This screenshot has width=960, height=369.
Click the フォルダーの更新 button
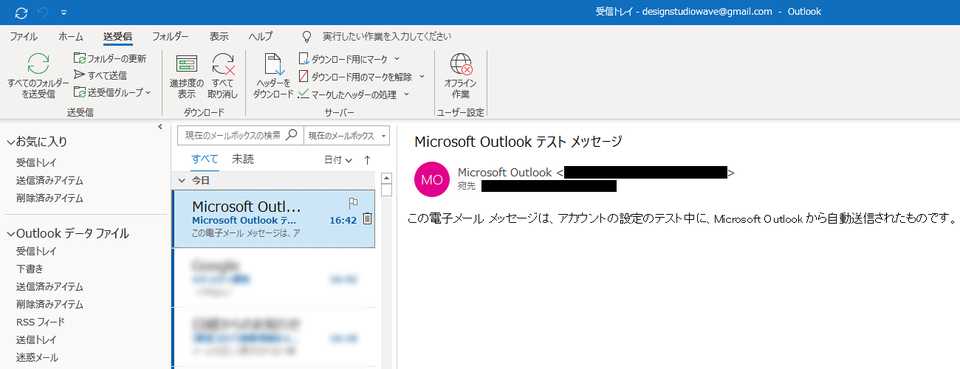coord(110,59)
